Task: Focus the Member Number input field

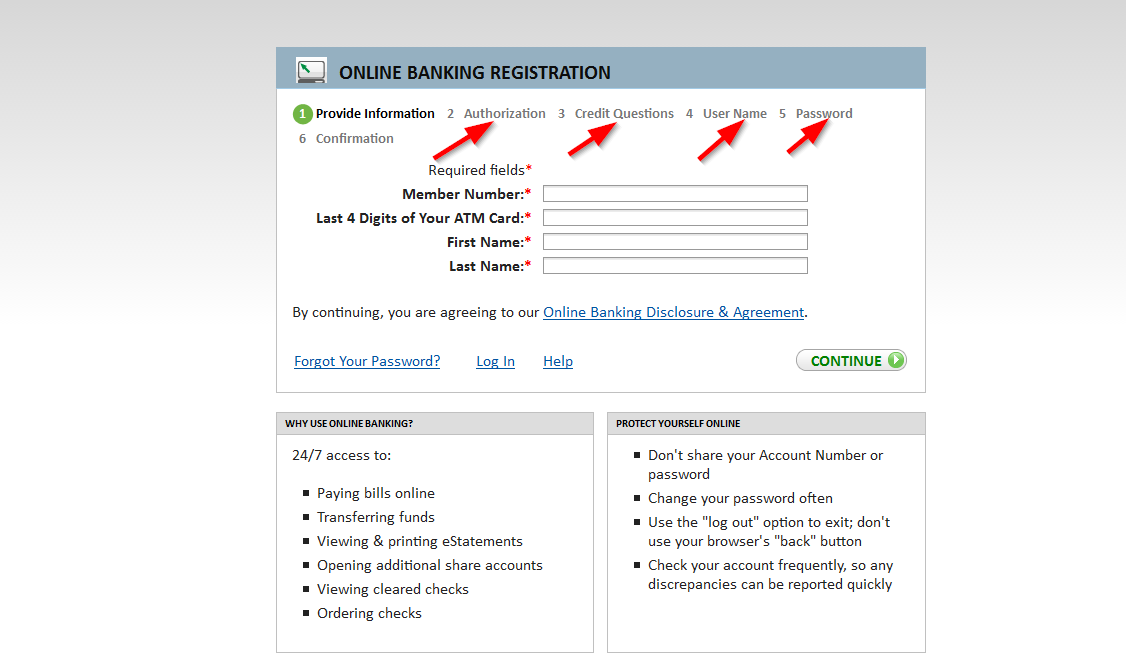Action: point(675,194)
